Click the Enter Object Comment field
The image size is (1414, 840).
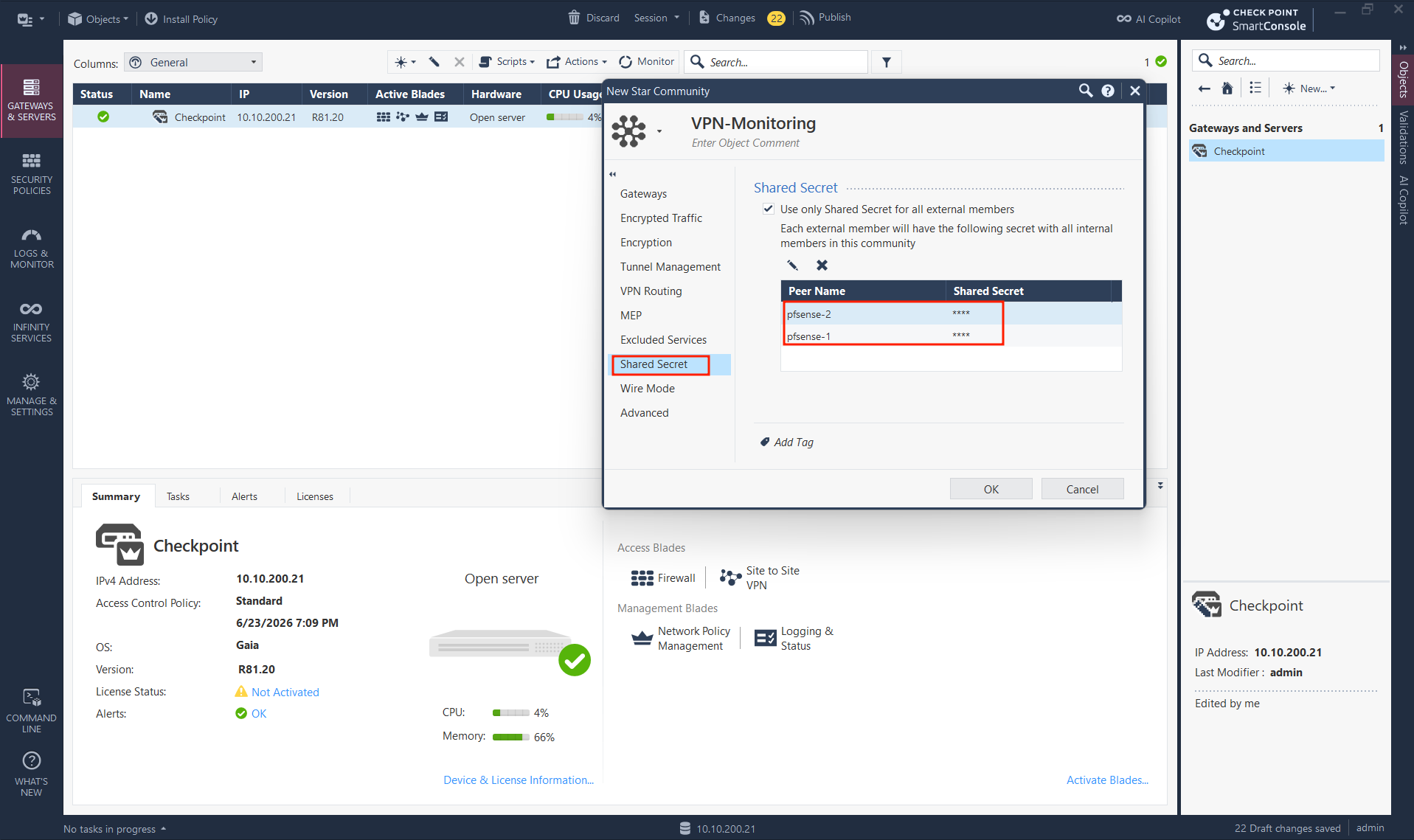745,143
